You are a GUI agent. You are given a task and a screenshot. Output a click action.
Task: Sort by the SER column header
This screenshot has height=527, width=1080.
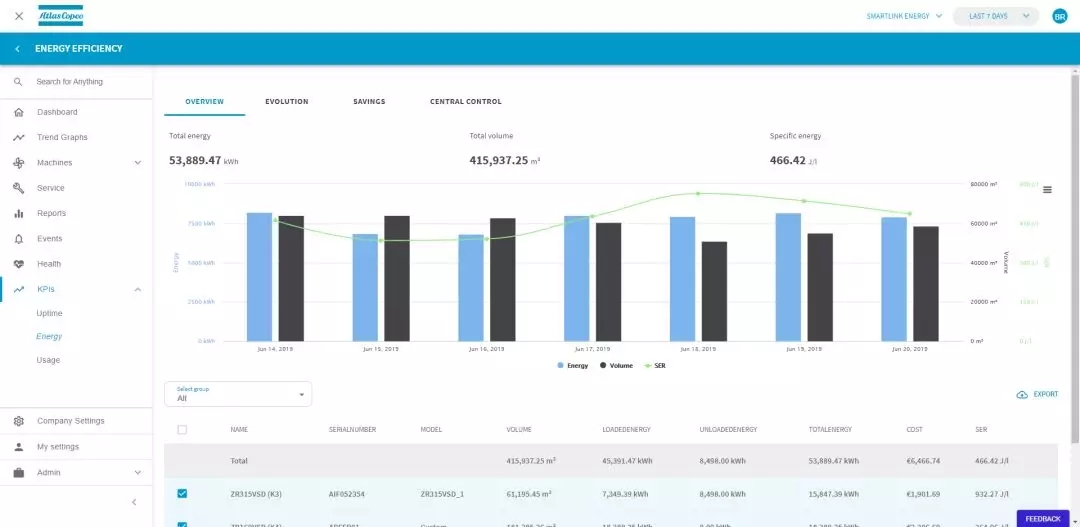981,430
